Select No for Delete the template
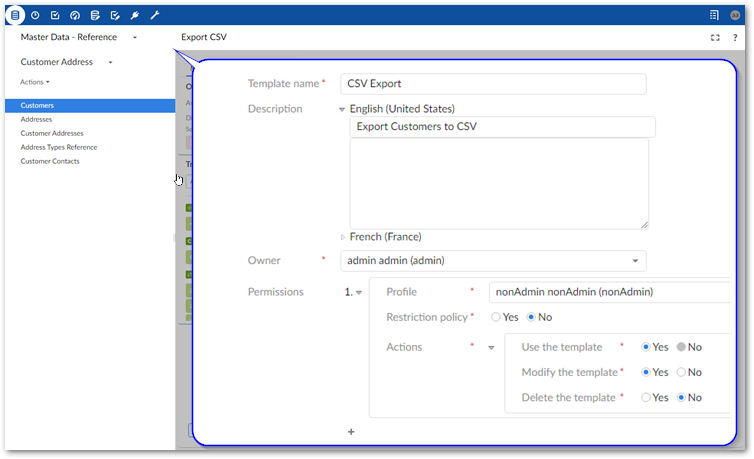Image resolution: width=754 pixels, height=459 pixels. click(681, 397)
